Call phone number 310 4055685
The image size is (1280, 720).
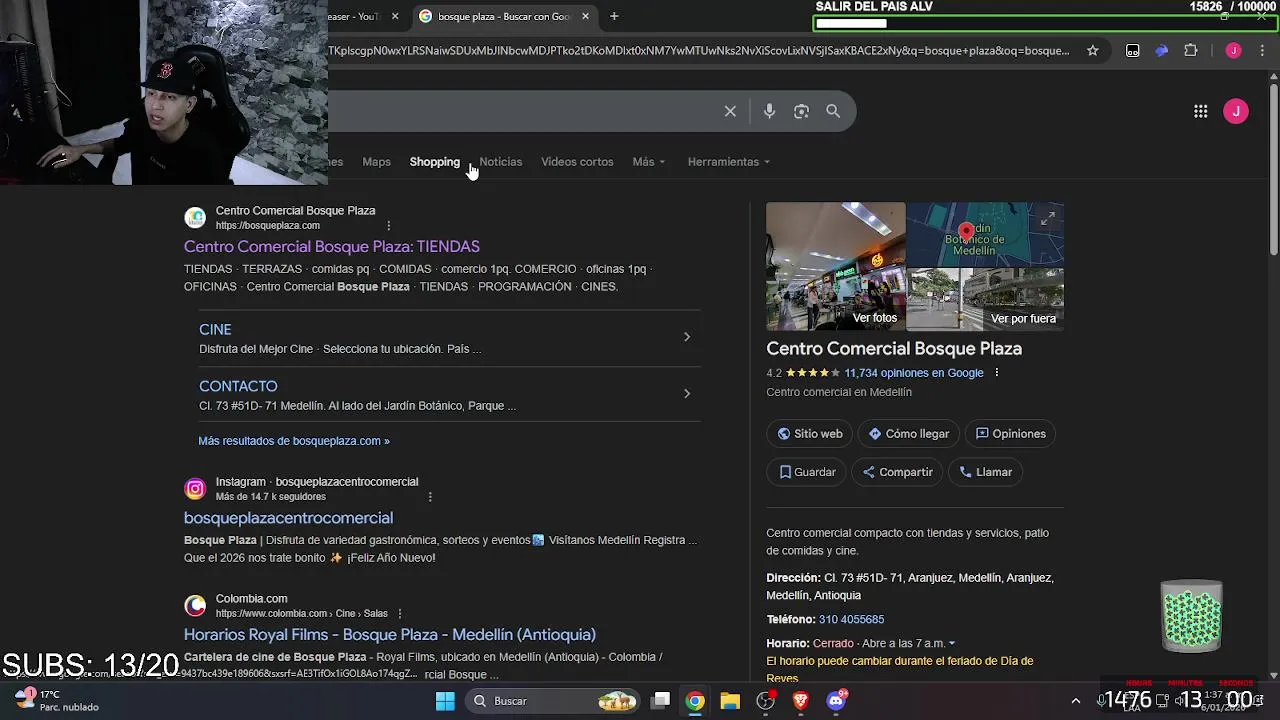point(851,619)
